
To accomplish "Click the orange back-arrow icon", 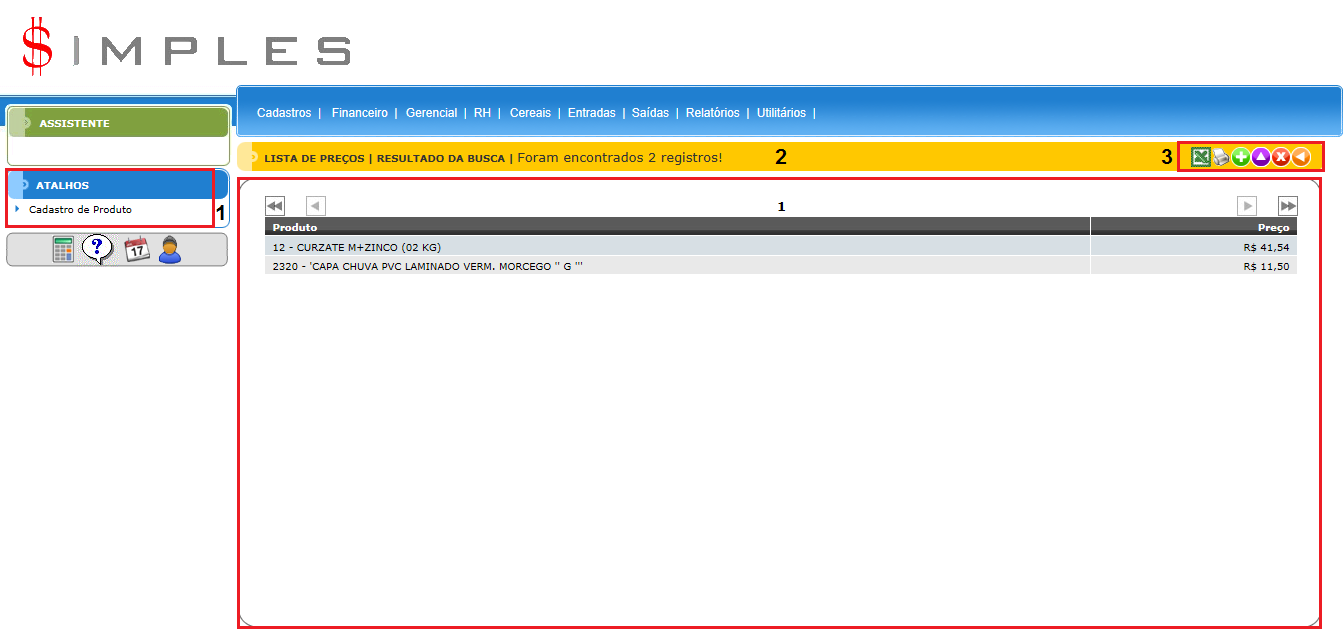I will [1300, 157].
